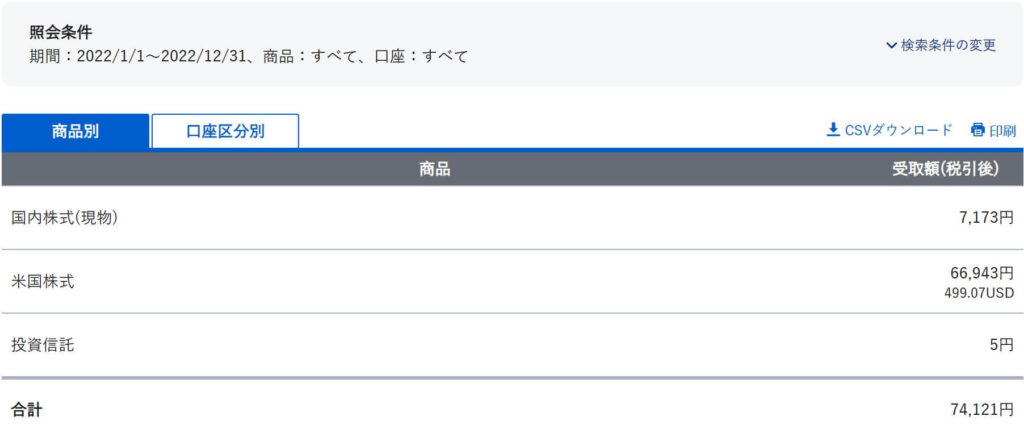Switch to the 口座区分別 tab

point(225,131)
